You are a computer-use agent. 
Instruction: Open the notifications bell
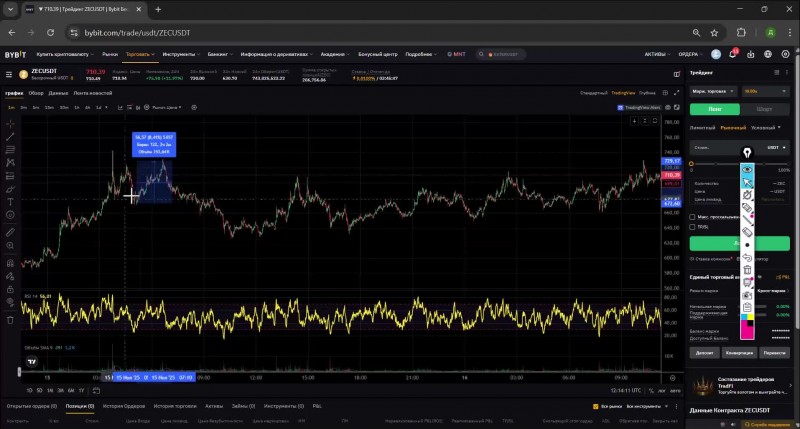point(733,54)
